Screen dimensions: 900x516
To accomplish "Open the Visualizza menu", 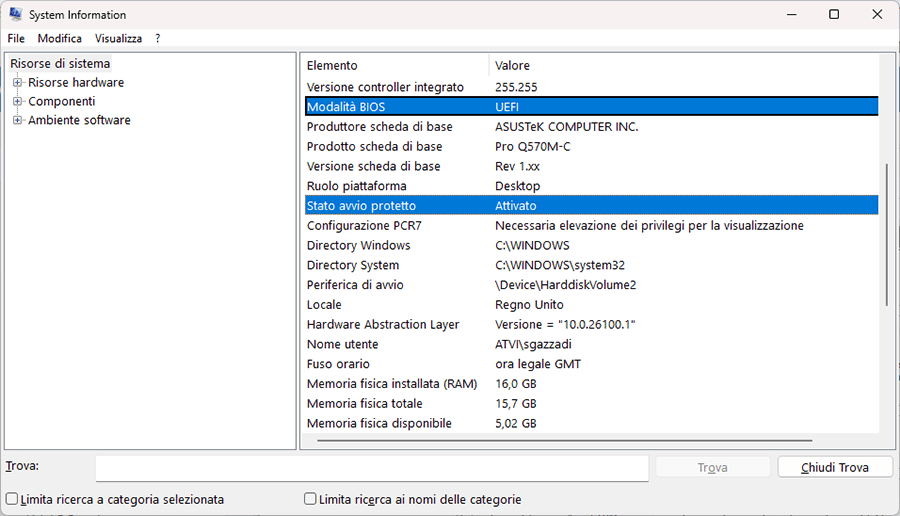I will pos(118,38).
